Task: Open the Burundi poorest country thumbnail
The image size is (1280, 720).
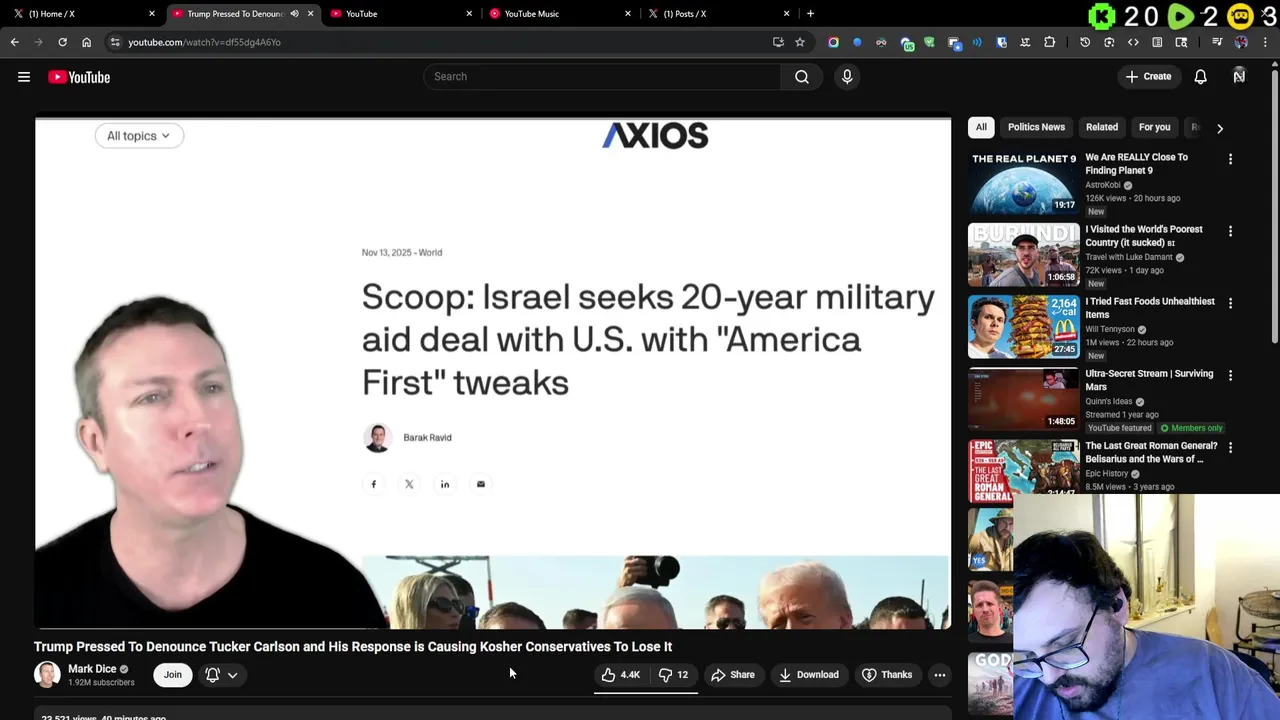Action: [x=1024, y=254]
